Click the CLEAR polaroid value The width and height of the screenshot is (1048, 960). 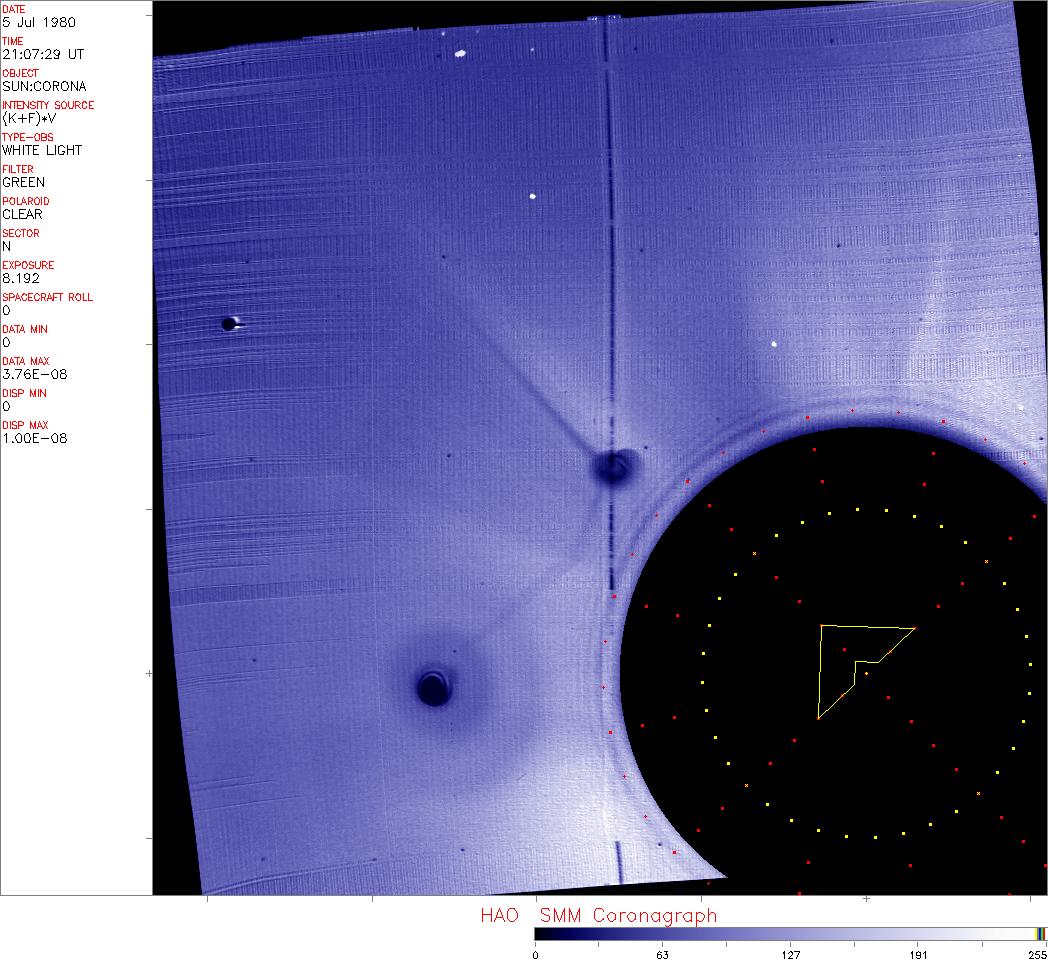22,214
